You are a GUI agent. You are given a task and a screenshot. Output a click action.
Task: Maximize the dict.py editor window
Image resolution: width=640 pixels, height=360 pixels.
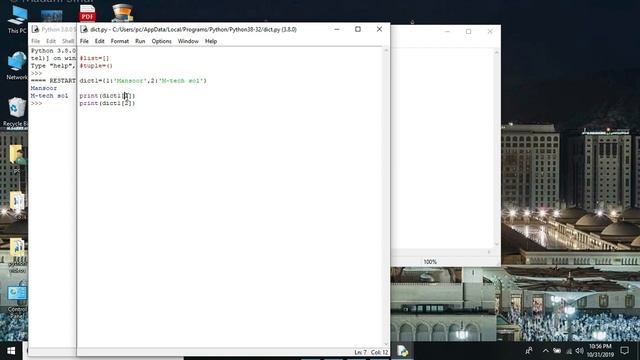[358, 29]
